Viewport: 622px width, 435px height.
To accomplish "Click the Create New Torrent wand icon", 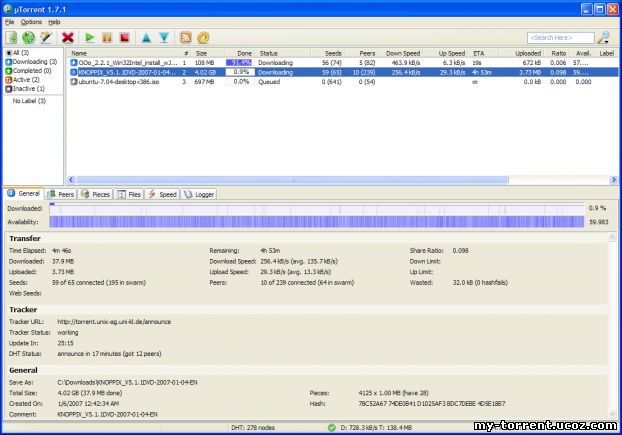I will click(x=46, y=38).
